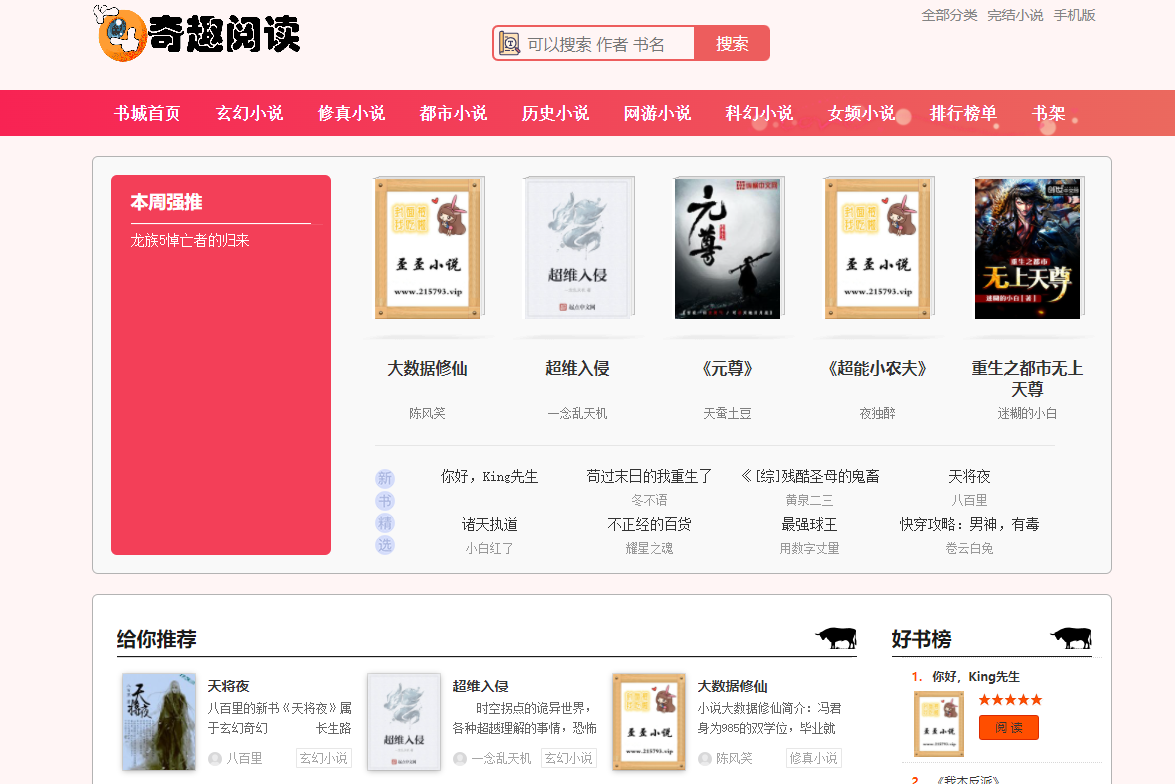The width and height of the screenshot is (1175, 784).
Task: Open 重生之都市无上天尊 title link
Action: (1027, 379)
